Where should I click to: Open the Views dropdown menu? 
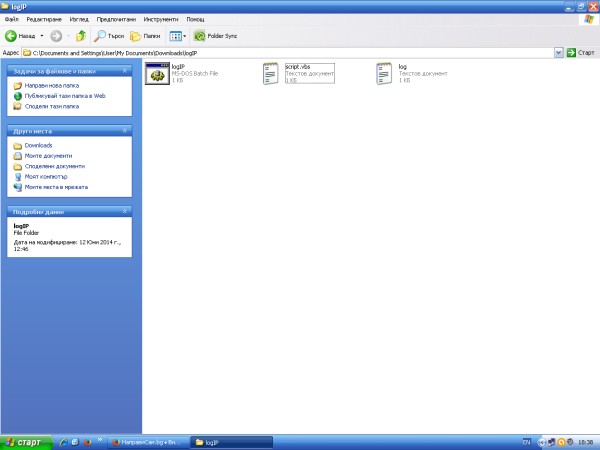coord(178,35)
